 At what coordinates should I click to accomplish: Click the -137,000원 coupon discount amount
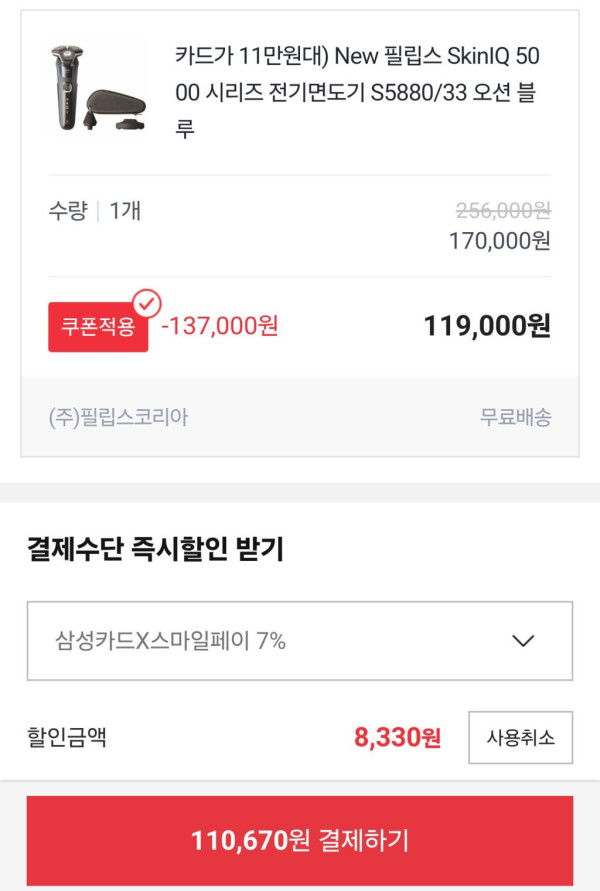[x=220, y=326]
